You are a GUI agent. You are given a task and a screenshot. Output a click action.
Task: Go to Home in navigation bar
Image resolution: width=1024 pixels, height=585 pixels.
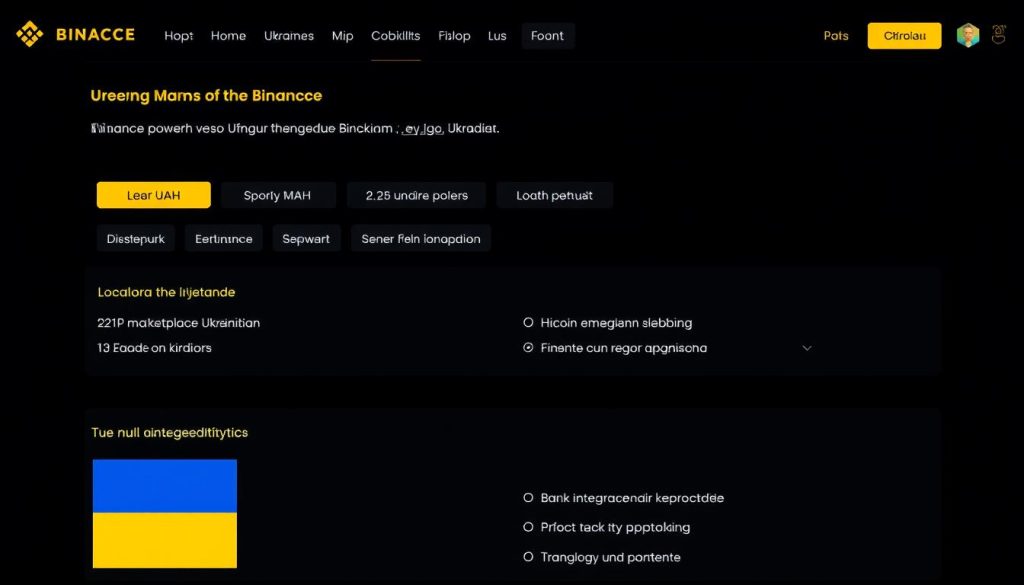228,36
